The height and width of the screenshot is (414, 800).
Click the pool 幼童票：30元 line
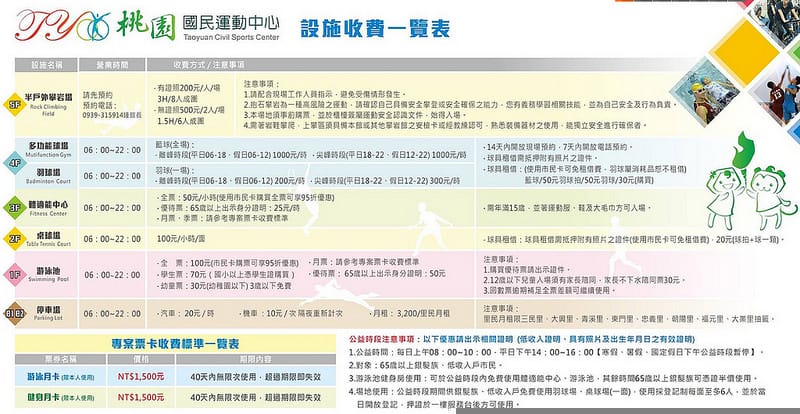(223, 286)
